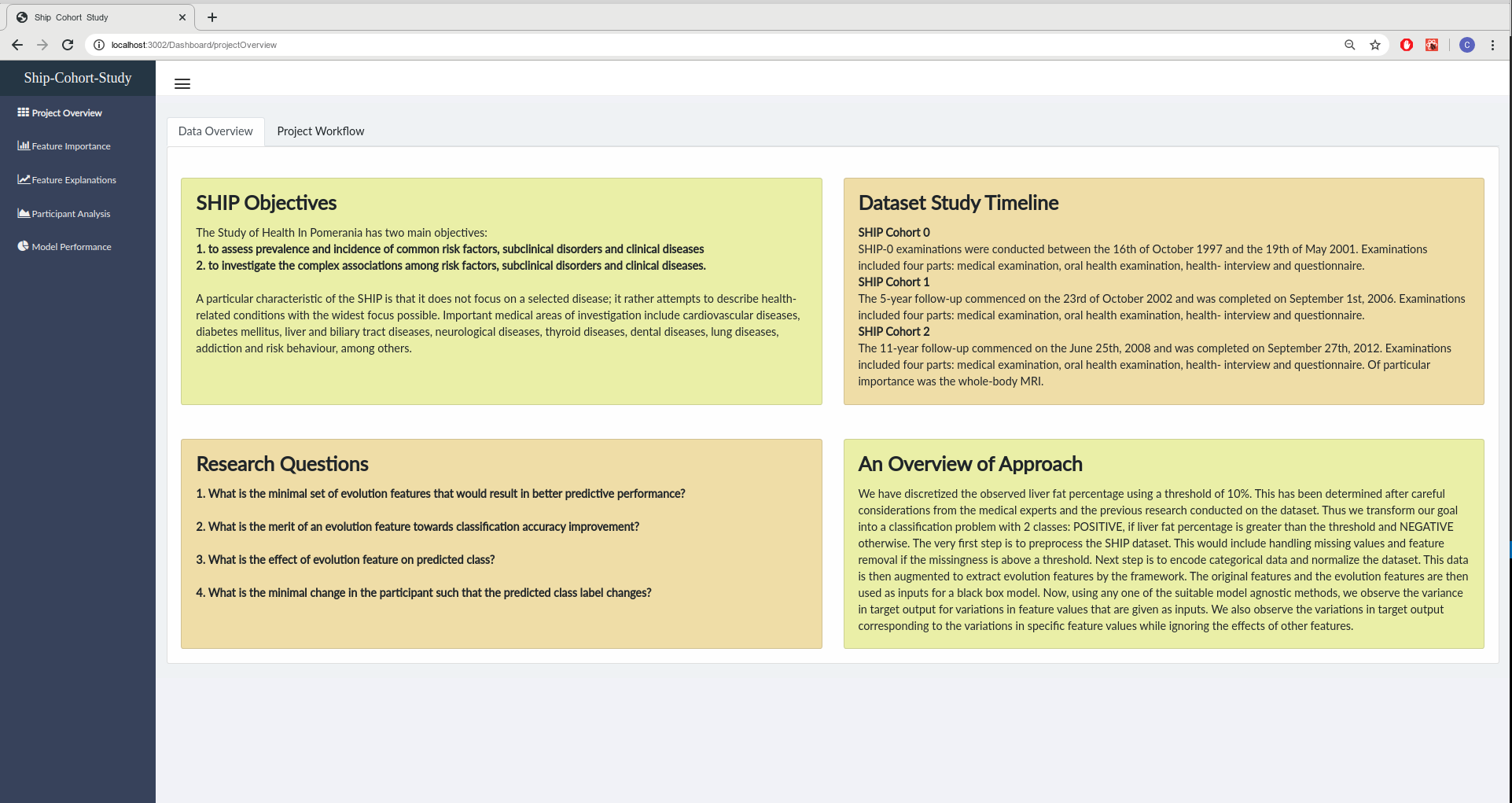Screen dimensions: 1512x803
Task: Click the Dataset Study Timeline heading
Action: 958,203
